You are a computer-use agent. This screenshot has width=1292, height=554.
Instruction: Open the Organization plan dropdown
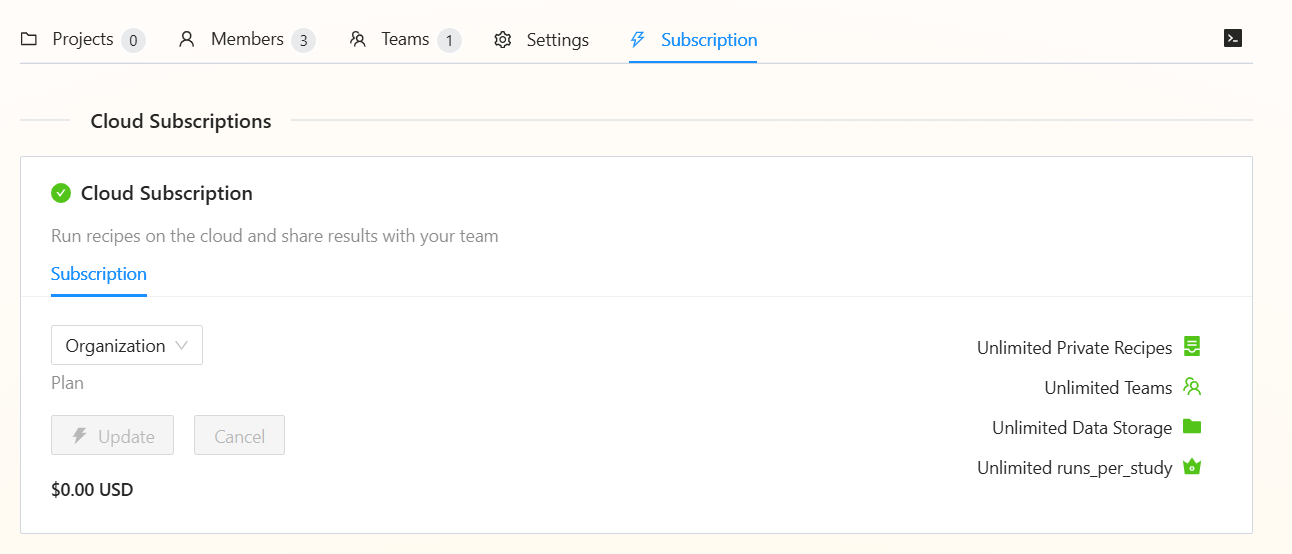pyautogui.click(x=126, y=345)
